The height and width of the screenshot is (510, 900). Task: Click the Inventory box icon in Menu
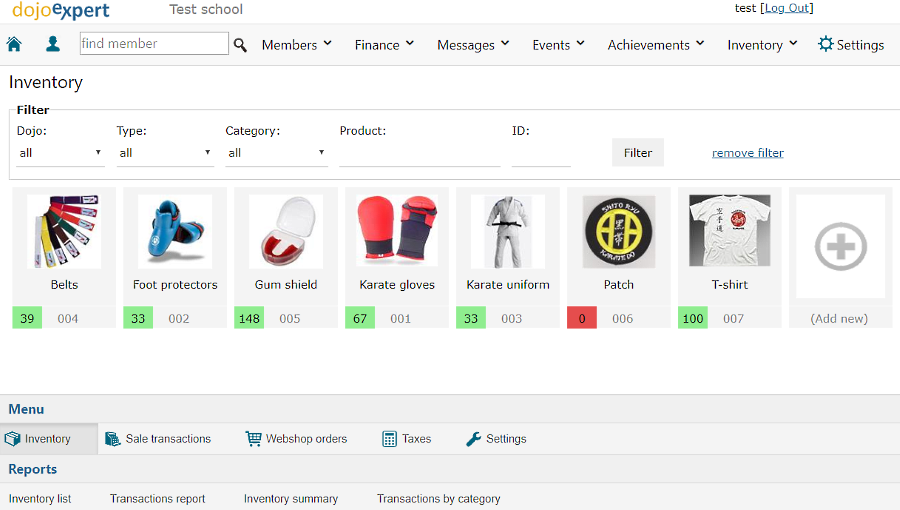pos(13,439)
